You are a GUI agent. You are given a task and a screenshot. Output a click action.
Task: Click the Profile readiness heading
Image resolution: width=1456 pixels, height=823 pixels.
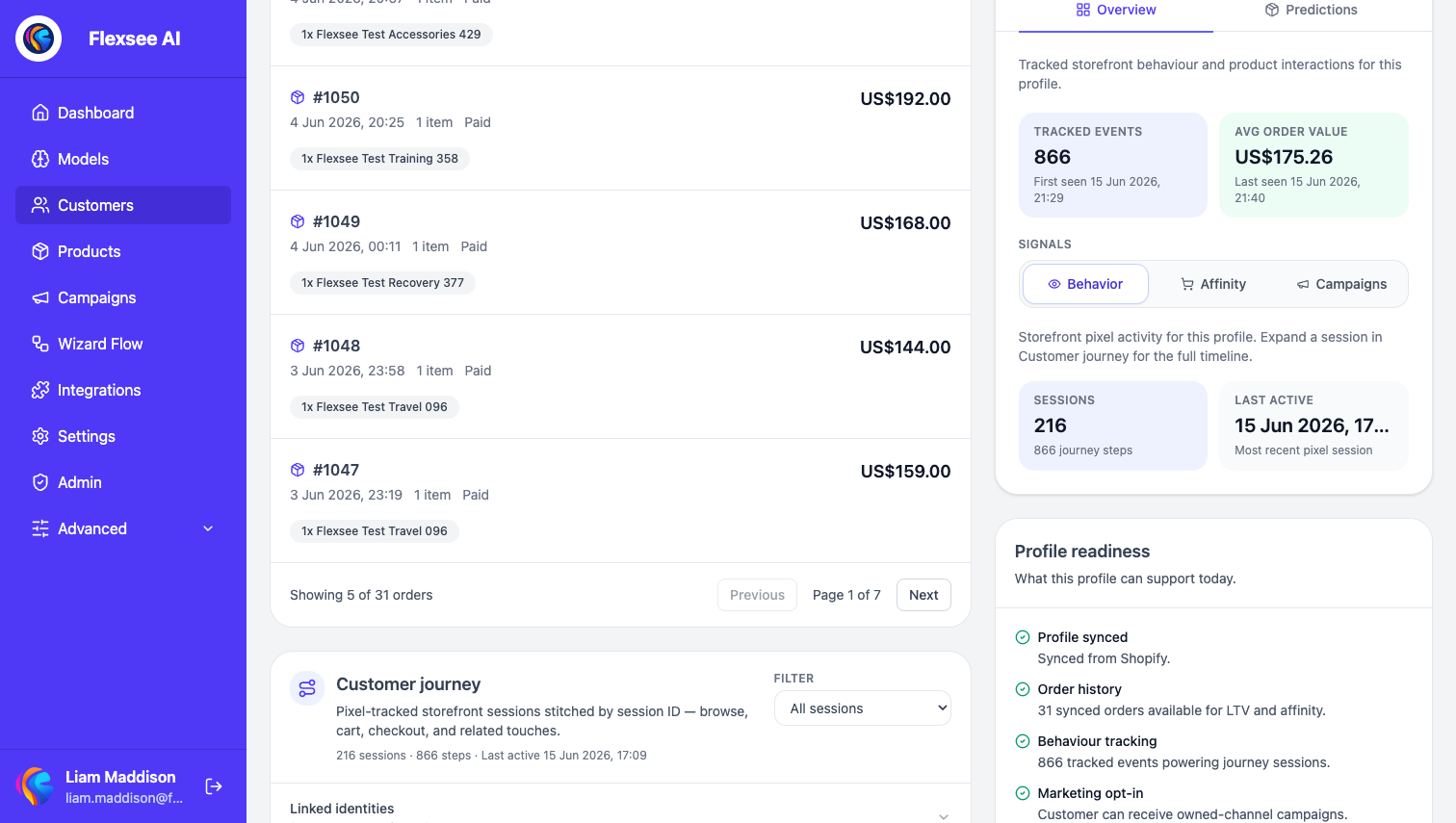coord(1082,552)
